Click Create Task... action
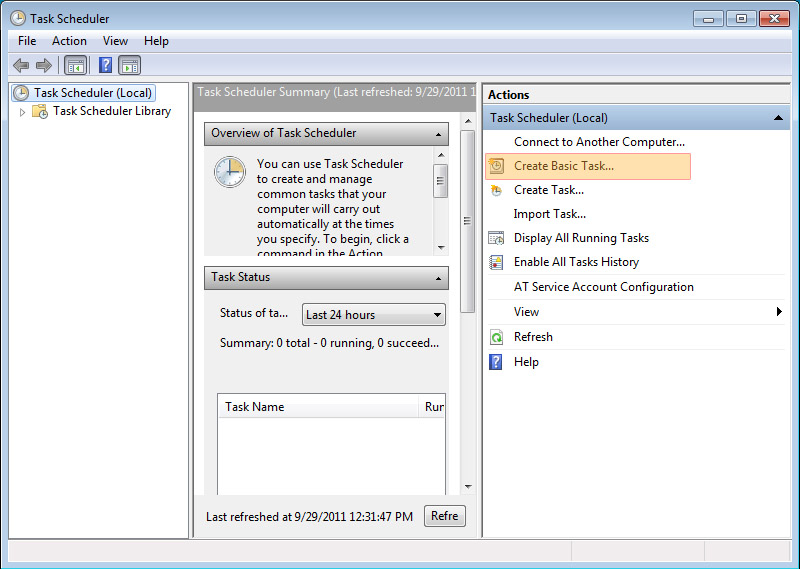The image size is (800, 569). [x=549, y=190]
